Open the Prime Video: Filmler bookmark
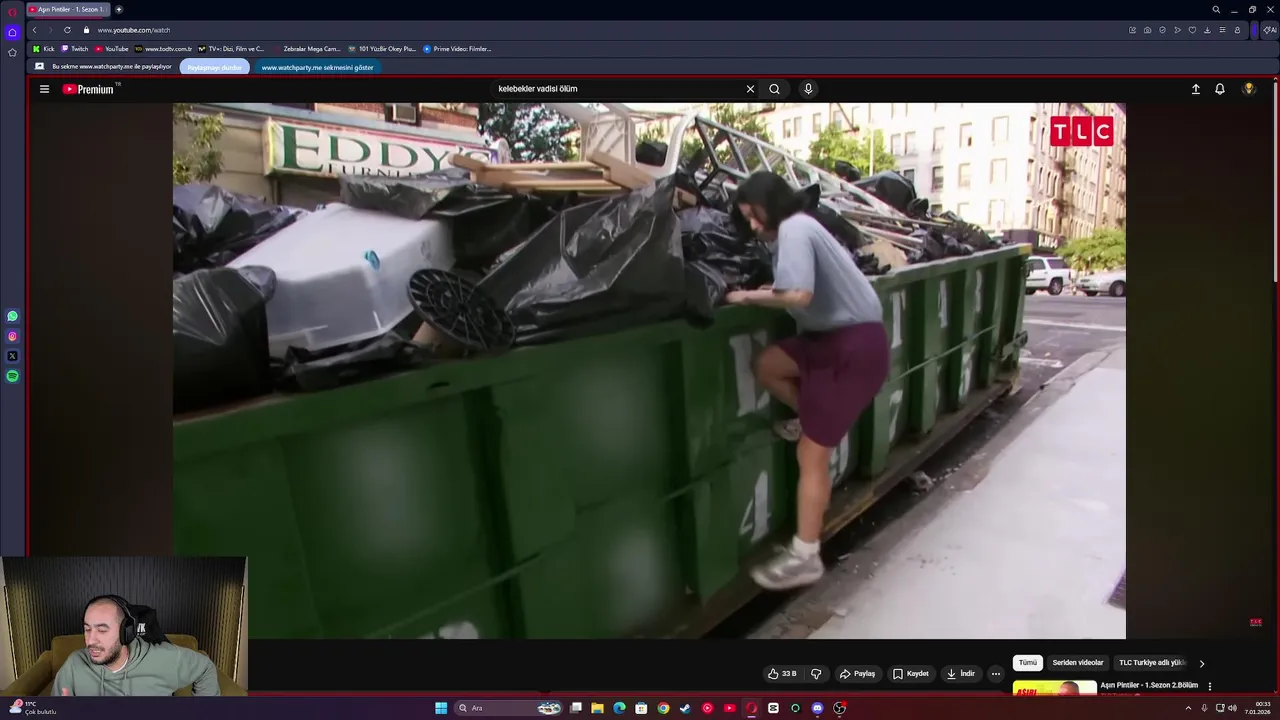Viewport: 1280px width, 720px height. pyautogui.click(x=457, y=49)
